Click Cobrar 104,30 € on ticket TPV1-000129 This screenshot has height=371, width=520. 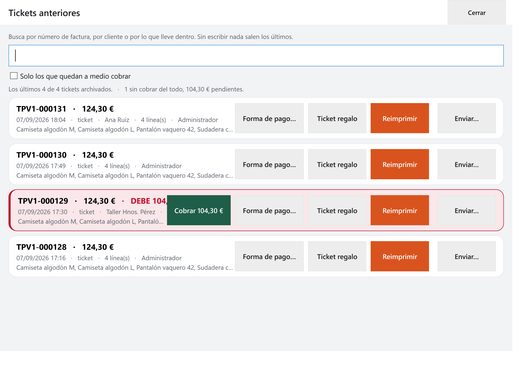199,210
